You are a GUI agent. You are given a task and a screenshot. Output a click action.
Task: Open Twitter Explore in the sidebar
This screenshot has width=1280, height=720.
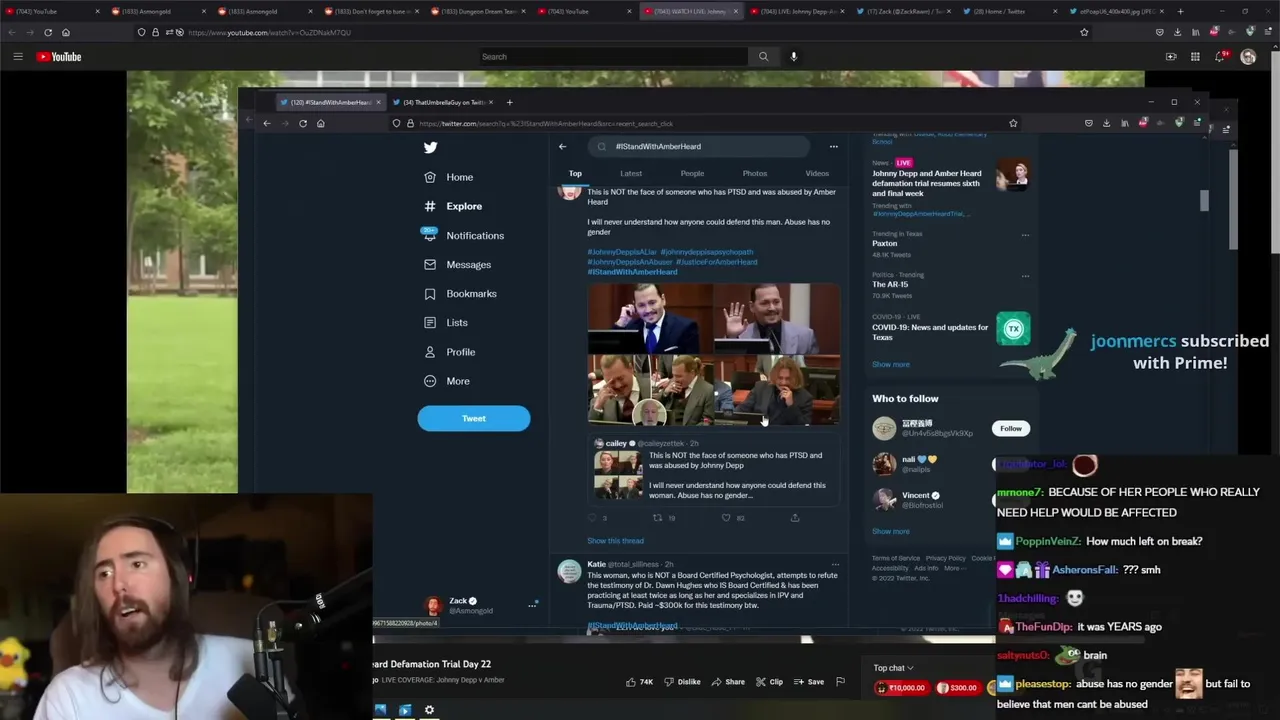click(x=452, y=206)
